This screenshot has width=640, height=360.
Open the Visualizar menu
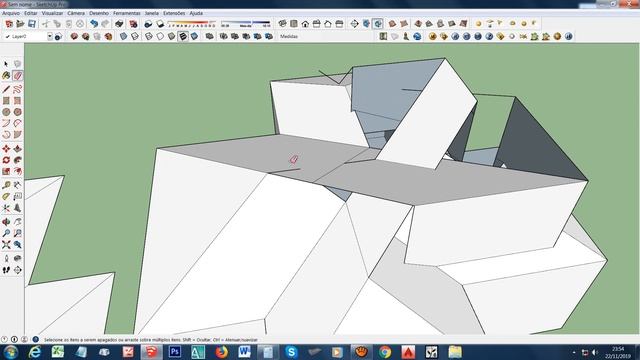coord(52,13)
